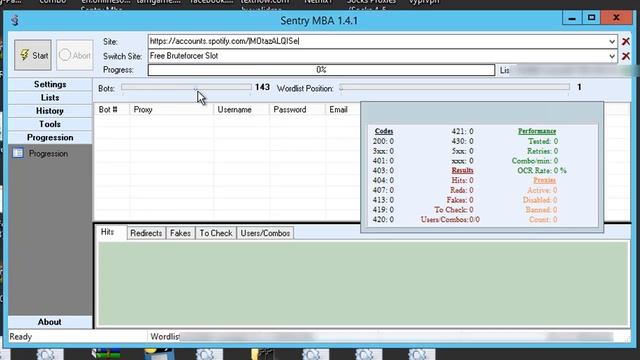Click the '200: 0' code counter
Screen dimensions: 640x360
click(x=383, y=141)
